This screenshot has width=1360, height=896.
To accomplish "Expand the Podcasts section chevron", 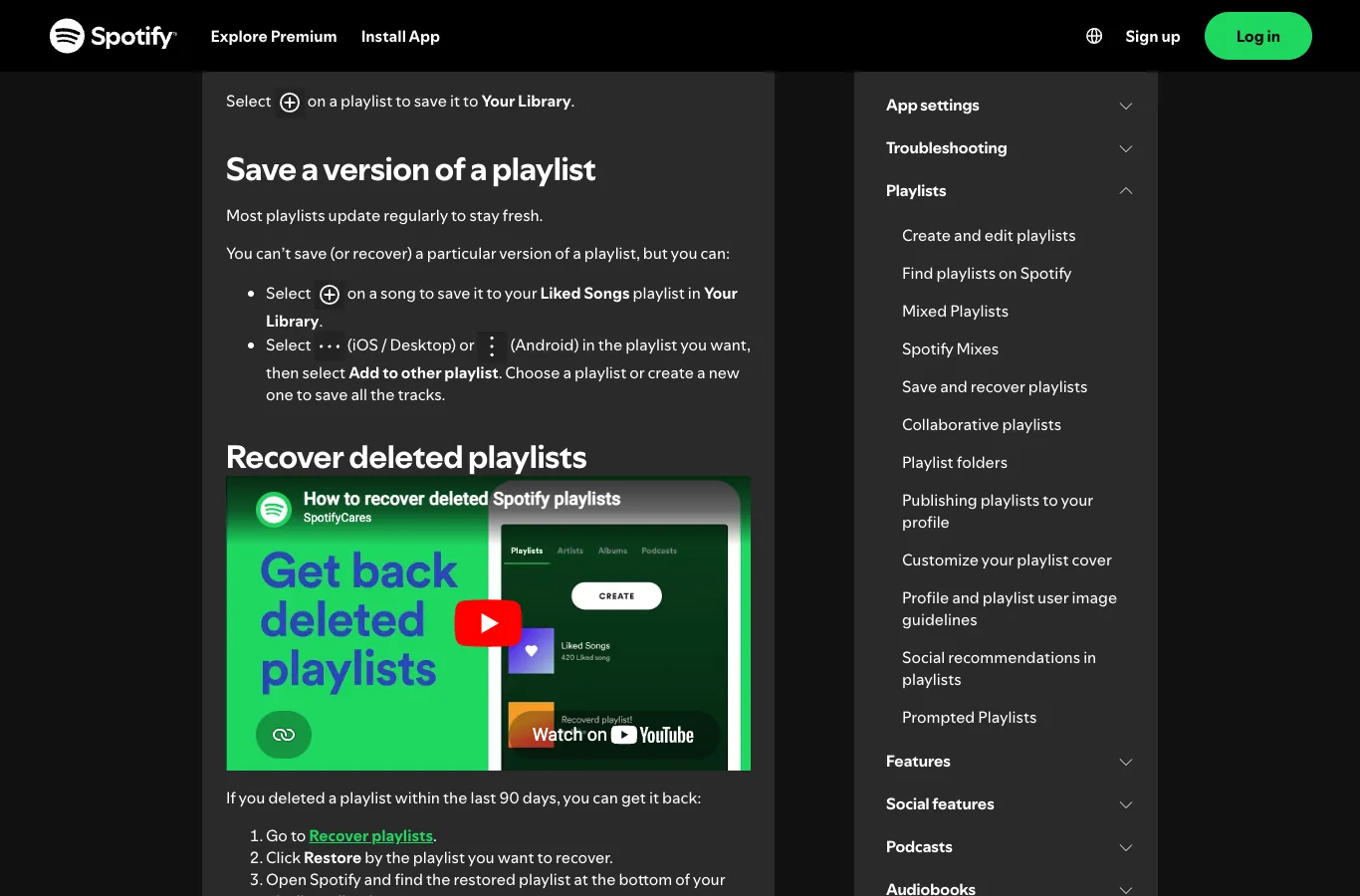I will coord(1126,847).
